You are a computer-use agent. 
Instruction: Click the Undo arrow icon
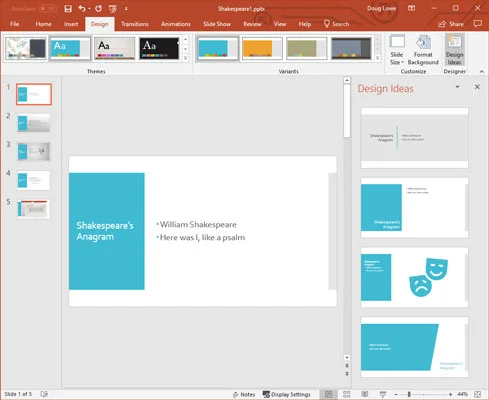coord(82,9)
